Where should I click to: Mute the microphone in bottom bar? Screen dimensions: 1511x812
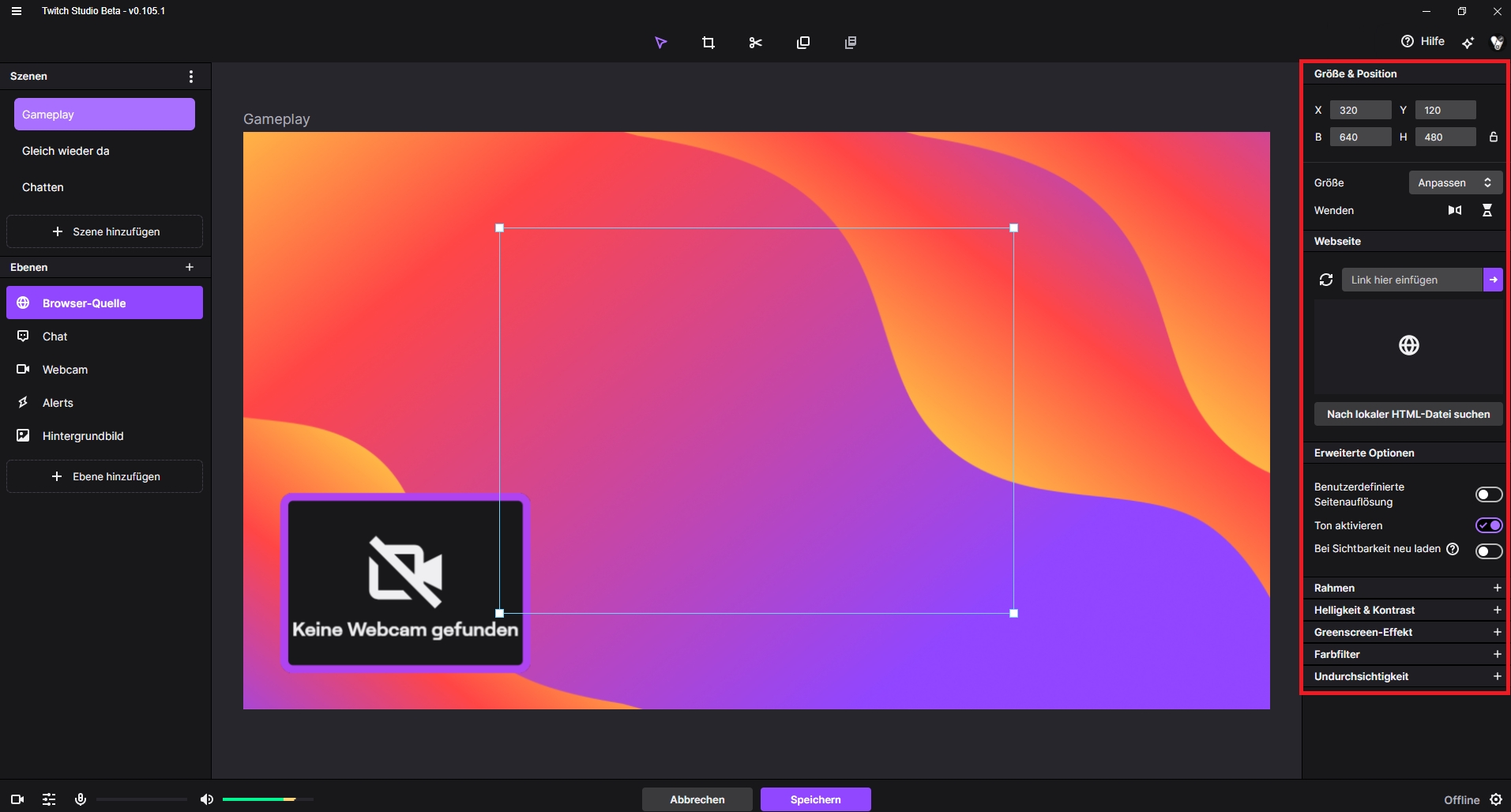[81, 799]
